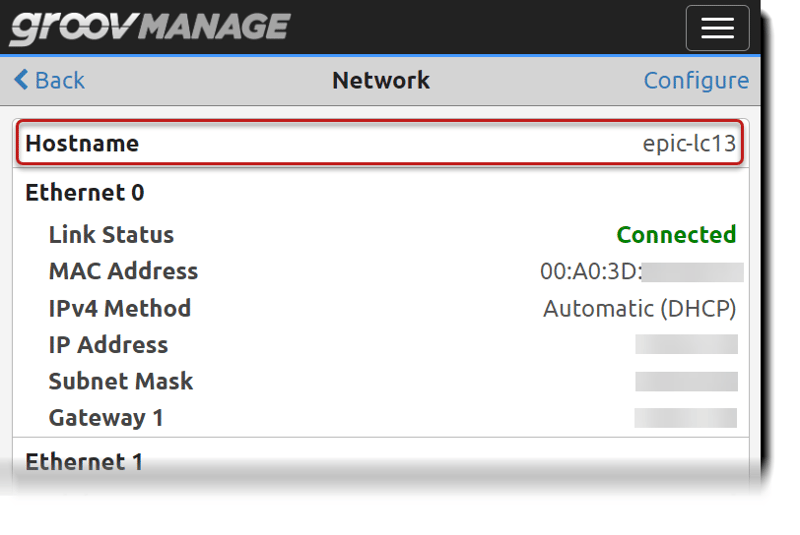Image resolution: width=800 pixels, height=535 pixels.
Task: Click the 00:A0:3D MAC address value
Action: point(590,271)
